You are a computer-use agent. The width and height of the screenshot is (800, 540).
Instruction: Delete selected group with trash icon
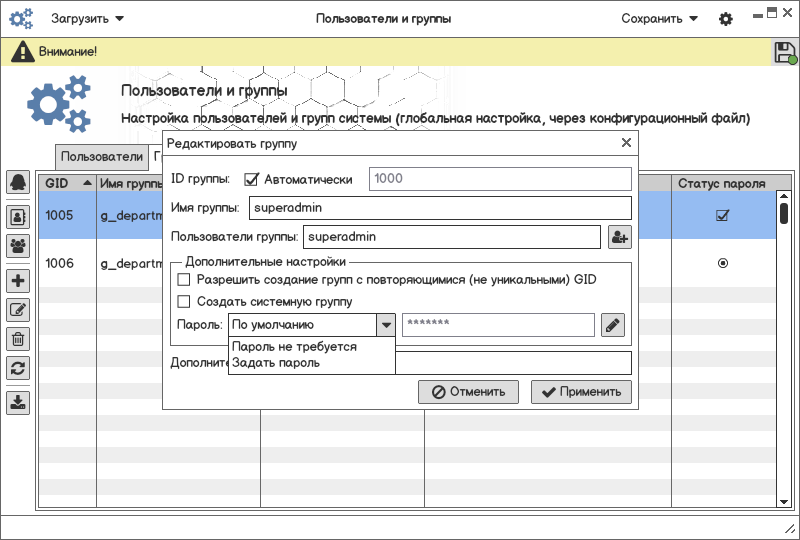pos(18,339)
